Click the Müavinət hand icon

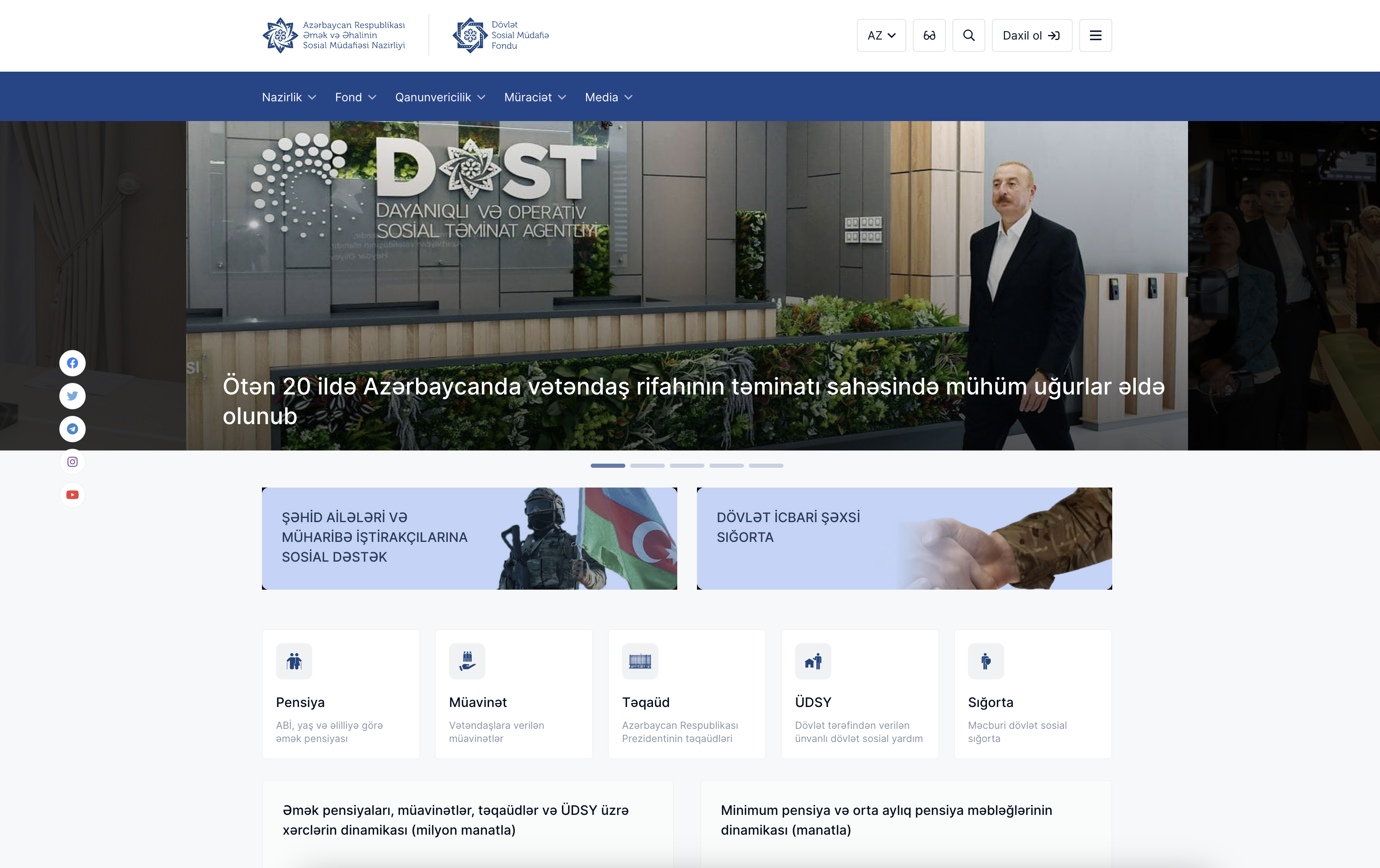467,661
